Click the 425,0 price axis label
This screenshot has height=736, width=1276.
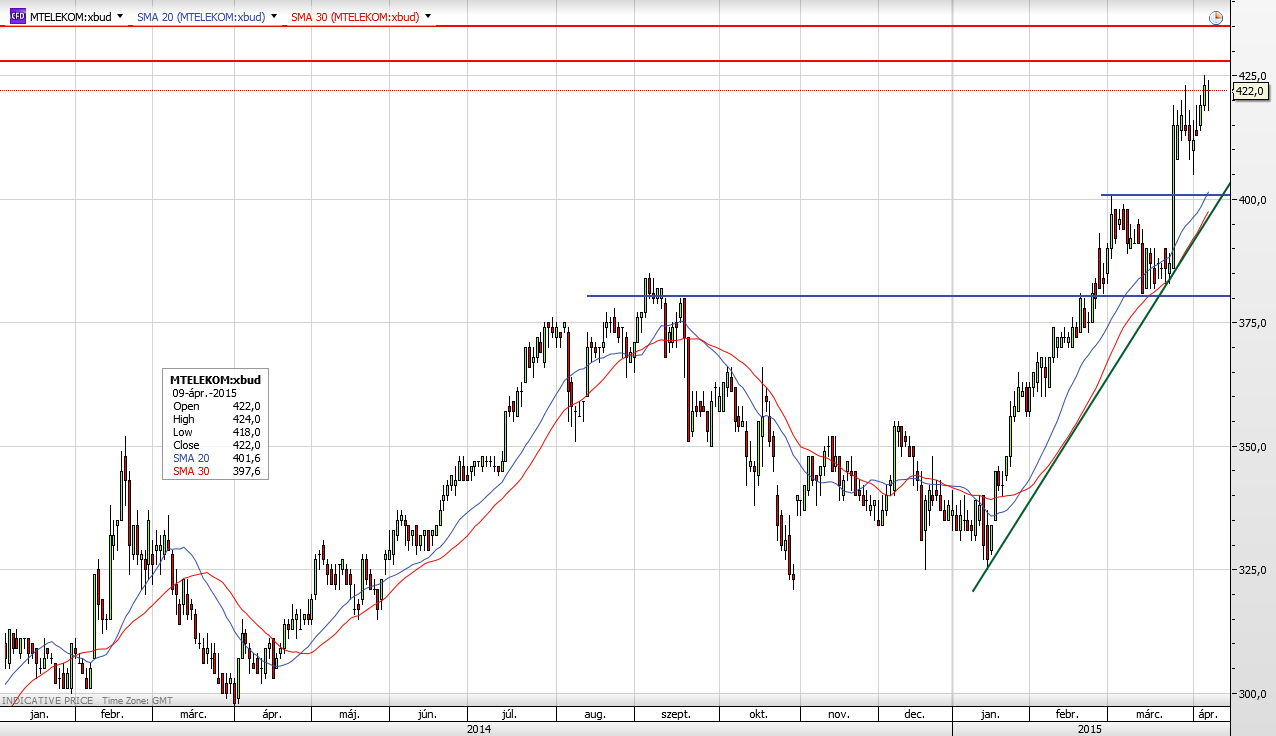pos(1253,75)
